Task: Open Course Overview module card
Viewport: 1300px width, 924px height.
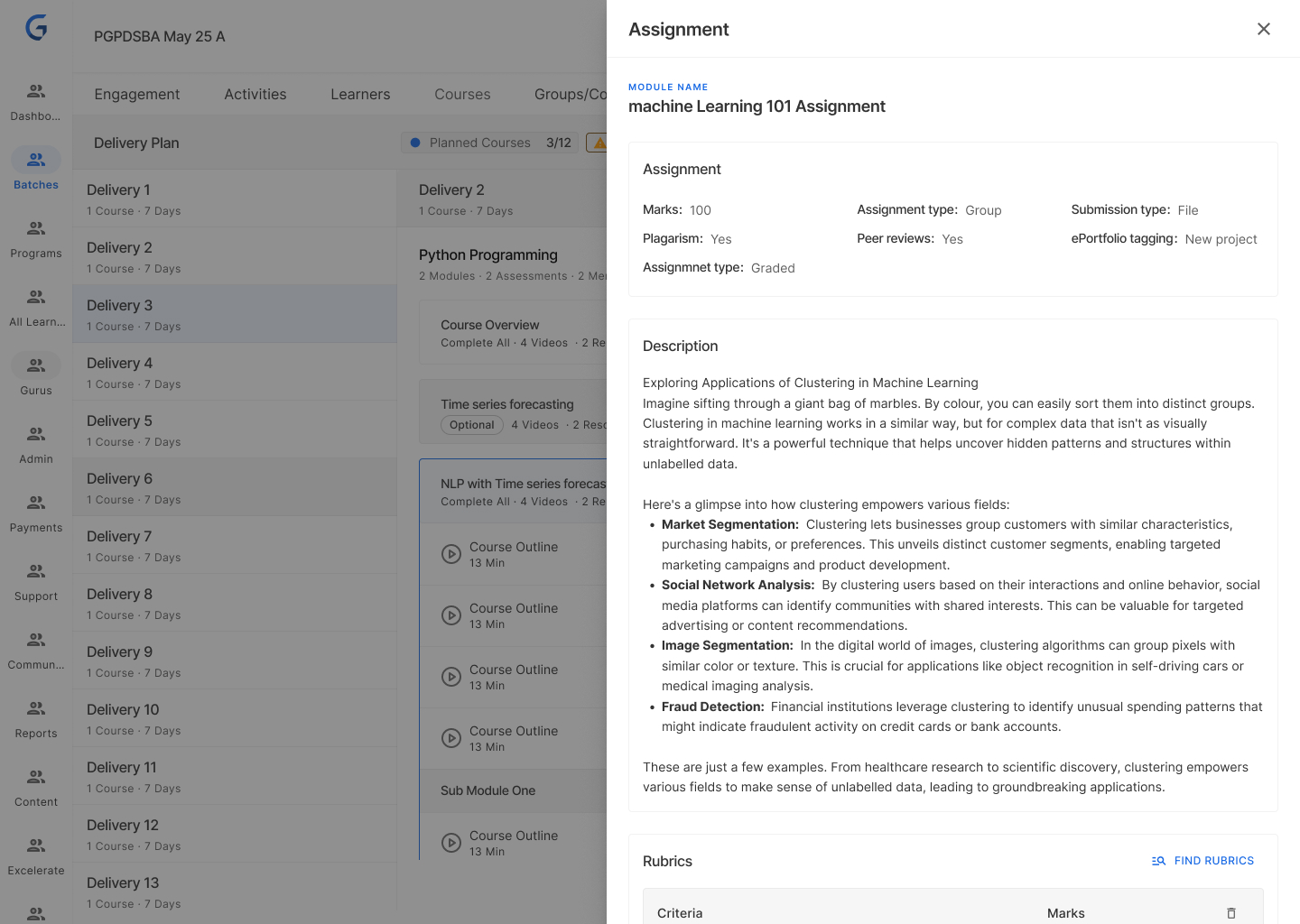Action: tap(513, 333)
